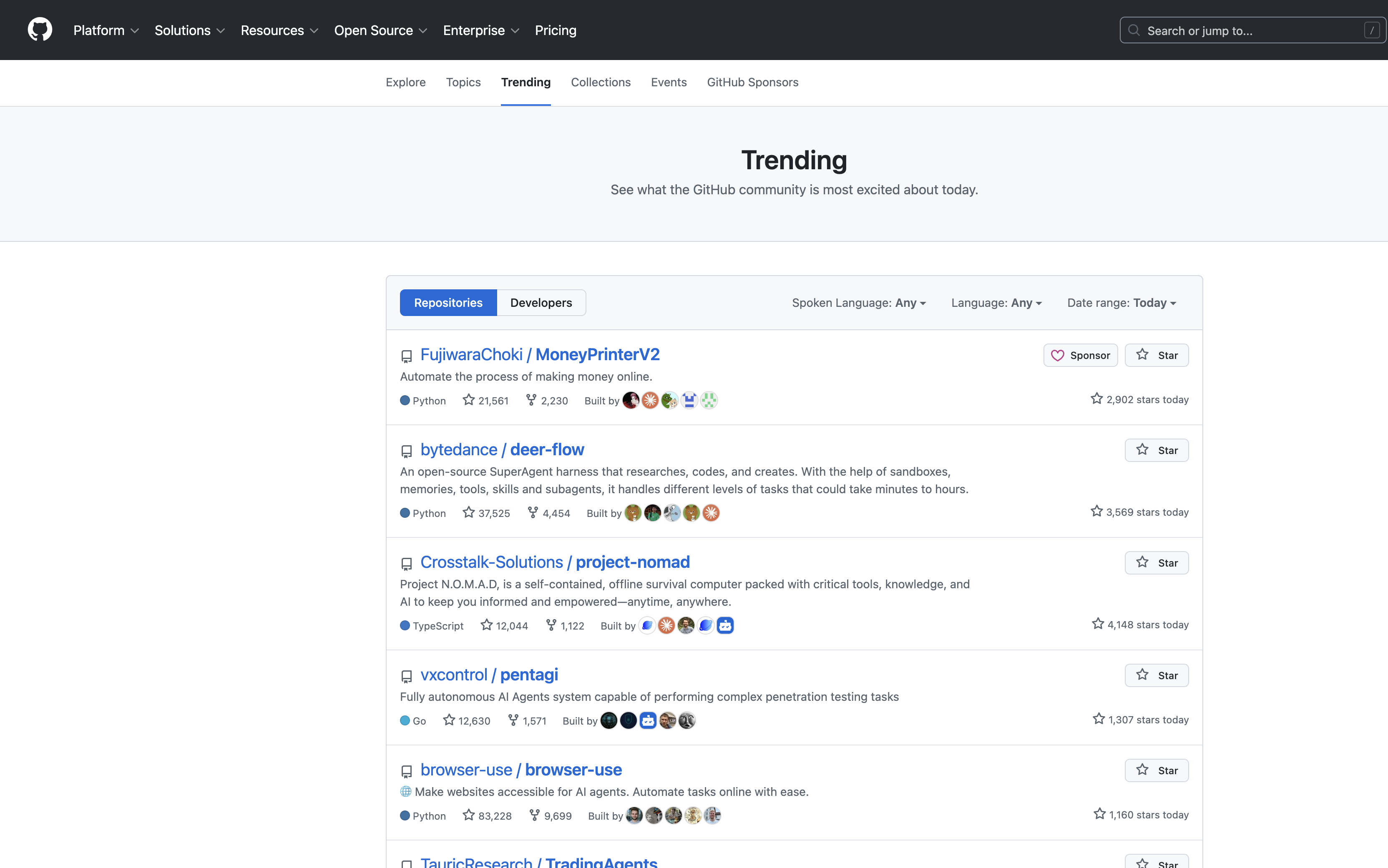The width and height of the screenshot is (1388, 868).
Task: Star the FujiwaraChoki/MoneyPrinterV2 repository
Action: [x=1157, y=355]
